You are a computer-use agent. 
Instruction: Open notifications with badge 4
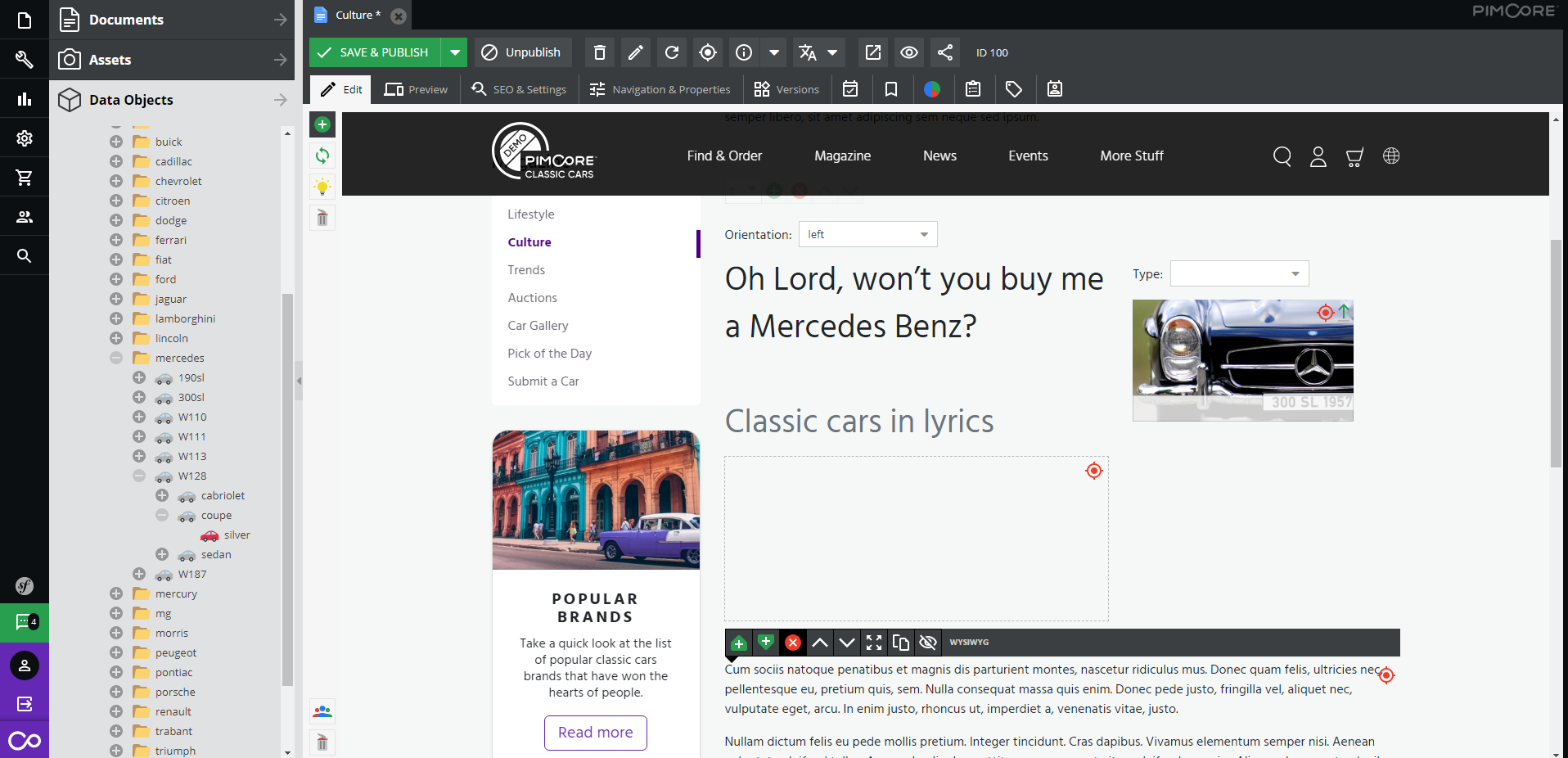tap(25, 623)
